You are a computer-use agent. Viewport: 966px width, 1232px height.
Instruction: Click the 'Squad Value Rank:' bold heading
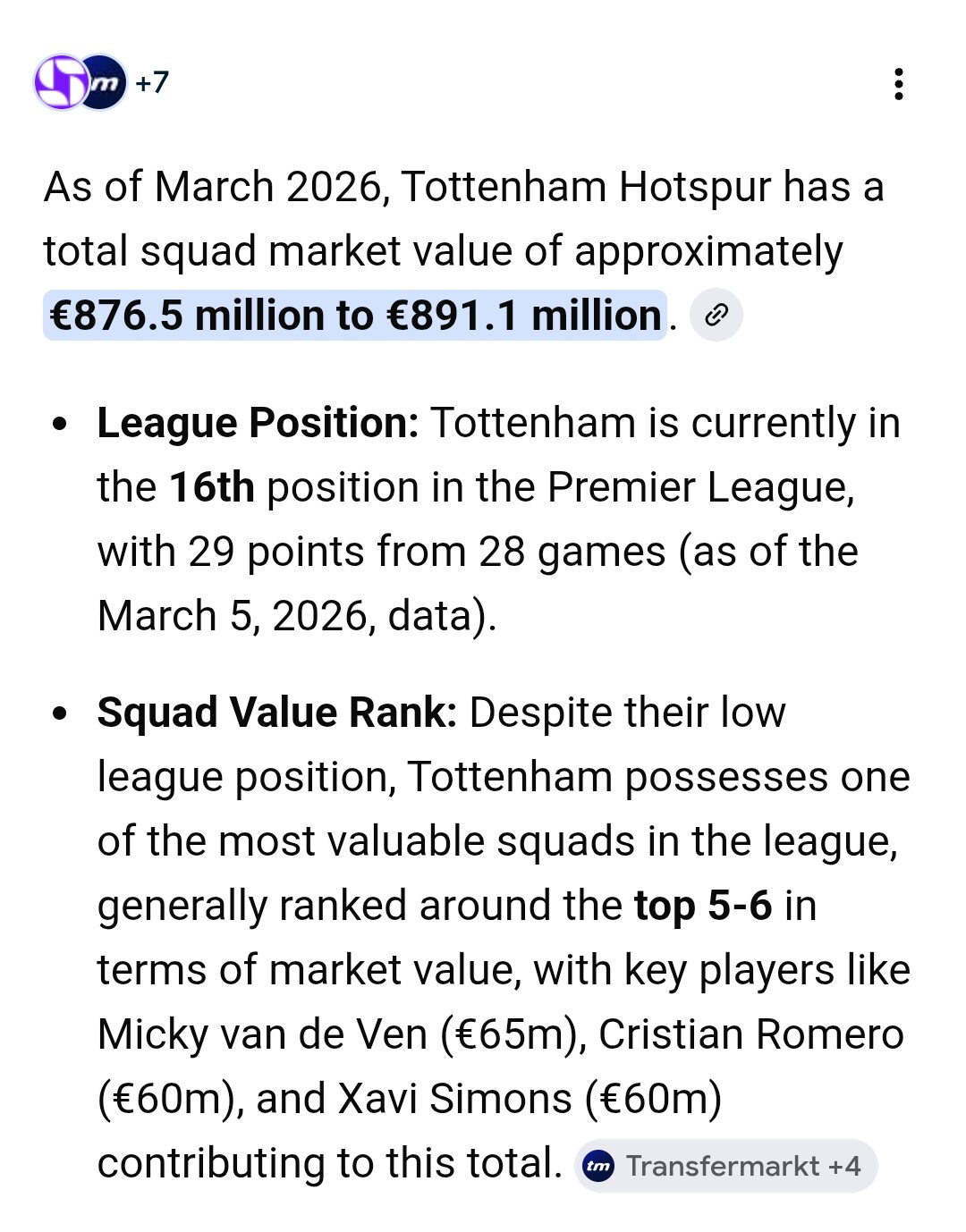click(276, 713)
